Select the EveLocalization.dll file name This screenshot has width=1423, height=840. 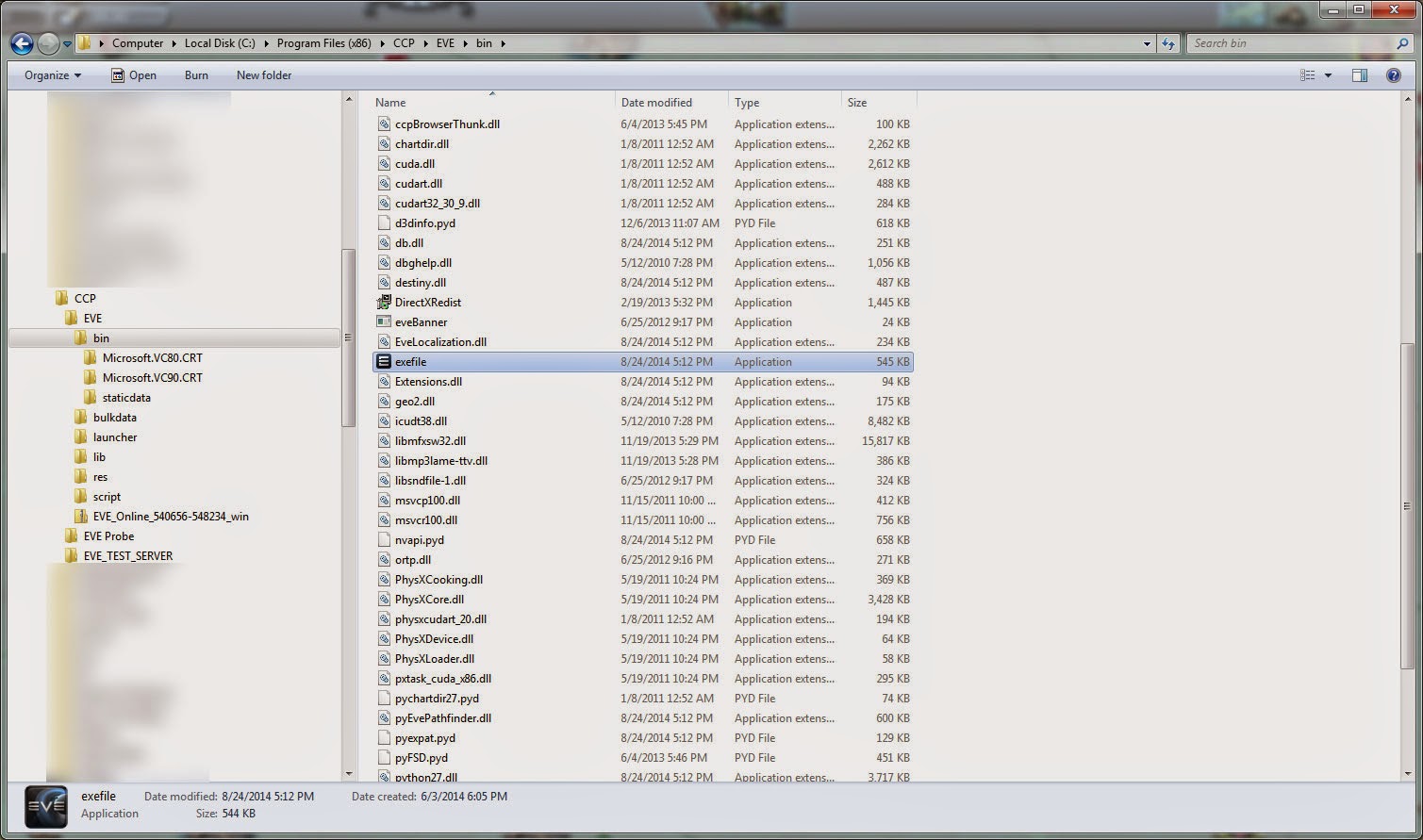click(440, 342)
